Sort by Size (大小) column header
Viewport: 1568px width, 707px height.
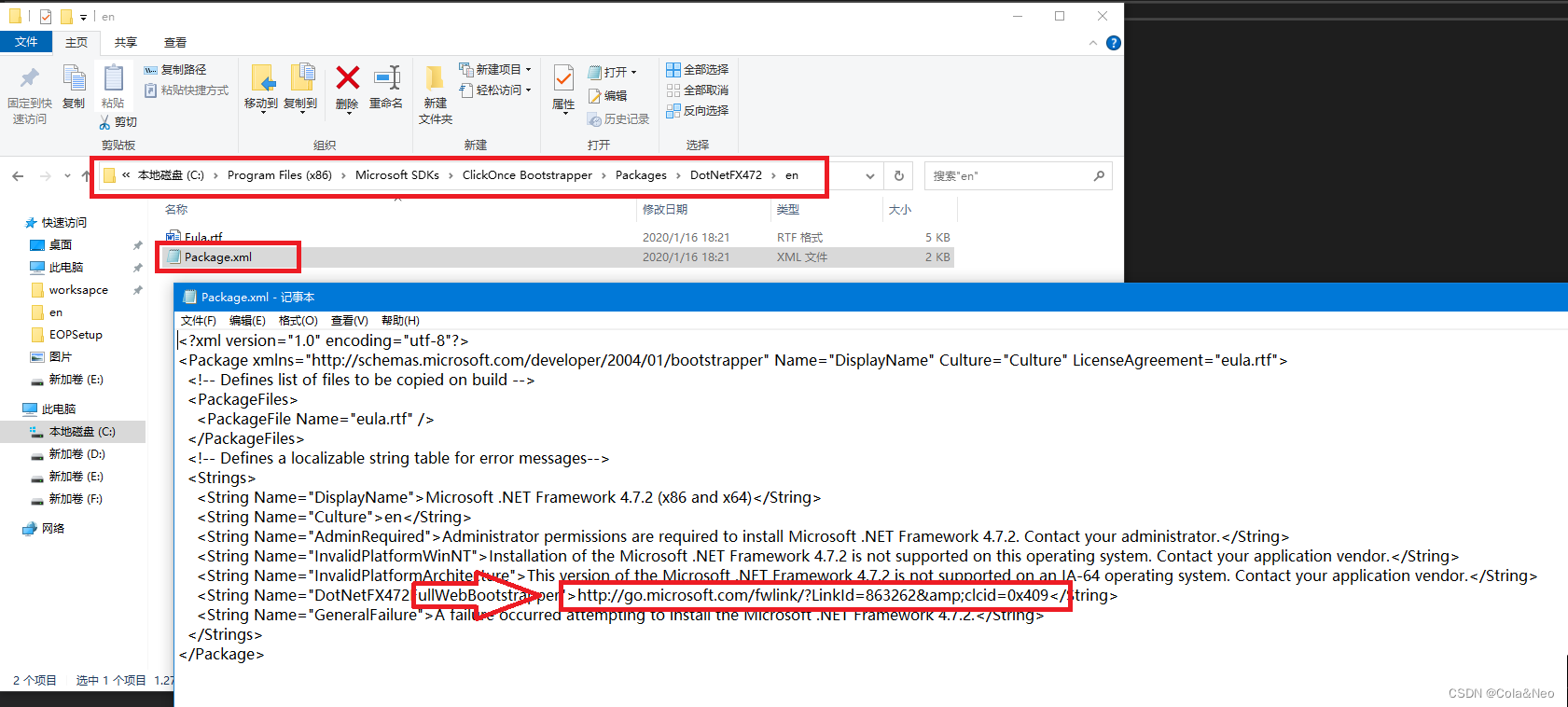pos(900,210)
